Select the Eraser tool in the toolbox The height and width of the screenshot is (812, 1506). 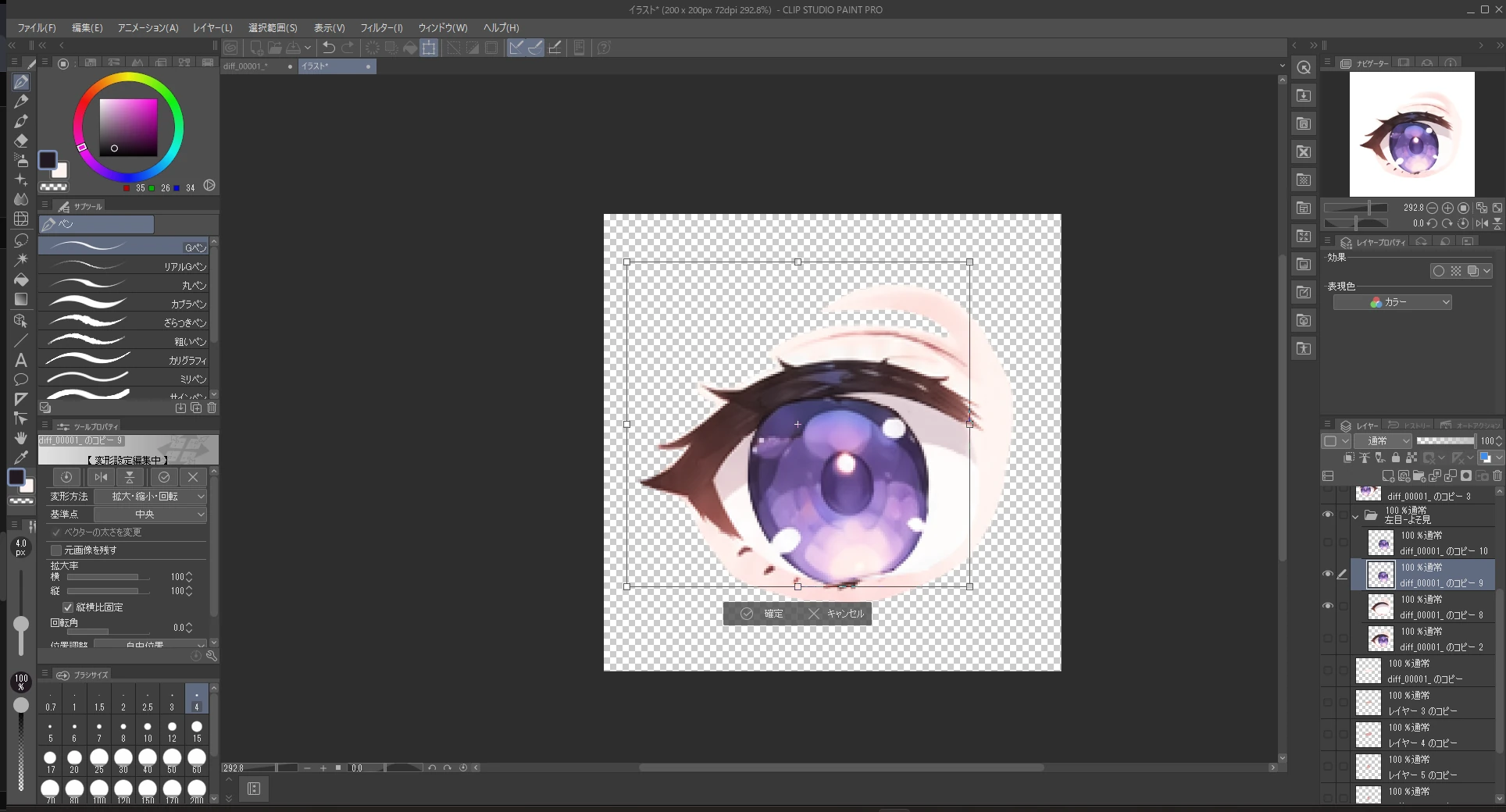coord(21,141)
